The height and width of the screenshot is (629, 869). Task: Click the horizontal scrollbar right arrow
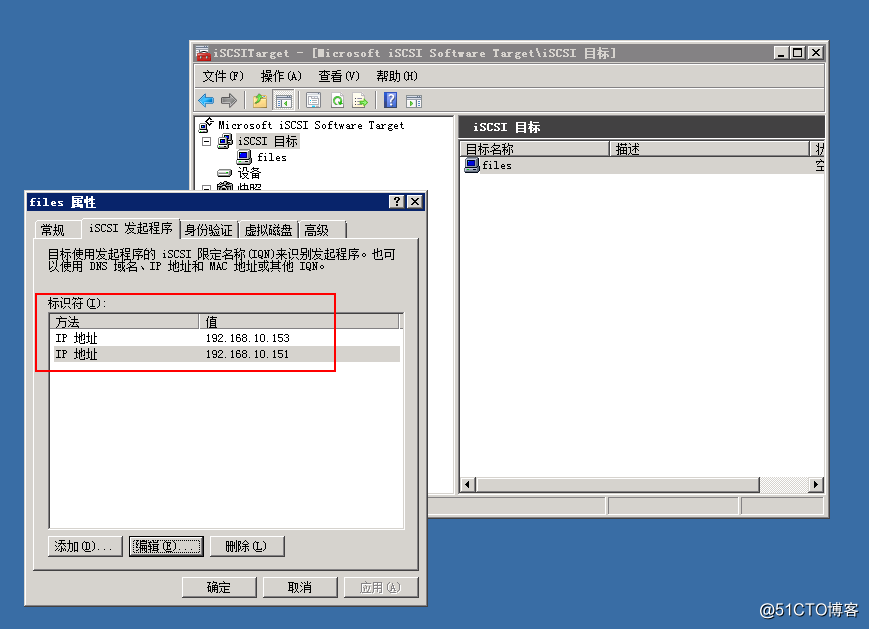[815, 484]
